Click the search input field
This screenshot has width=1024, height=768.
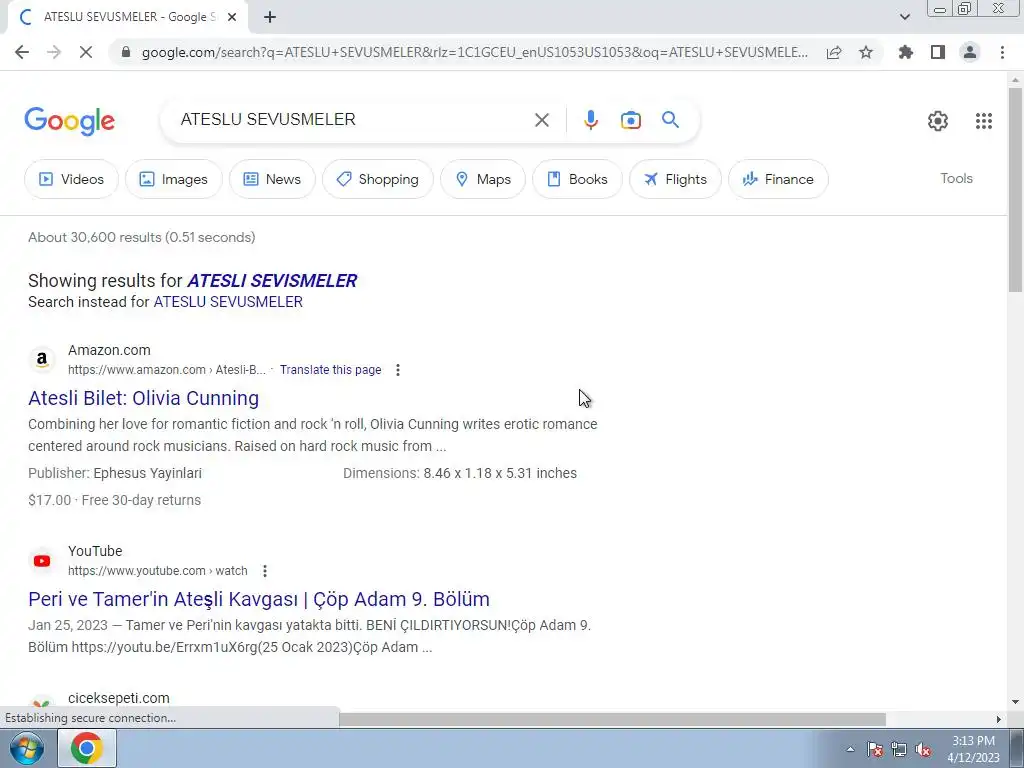point(353,120)
